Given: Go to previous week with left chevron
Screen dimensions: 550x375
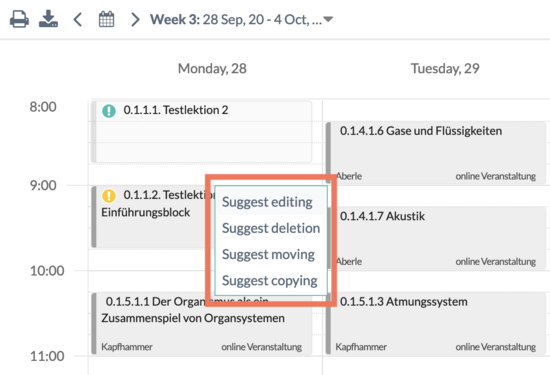Looking at the screenshot, I should coord(78,19).
